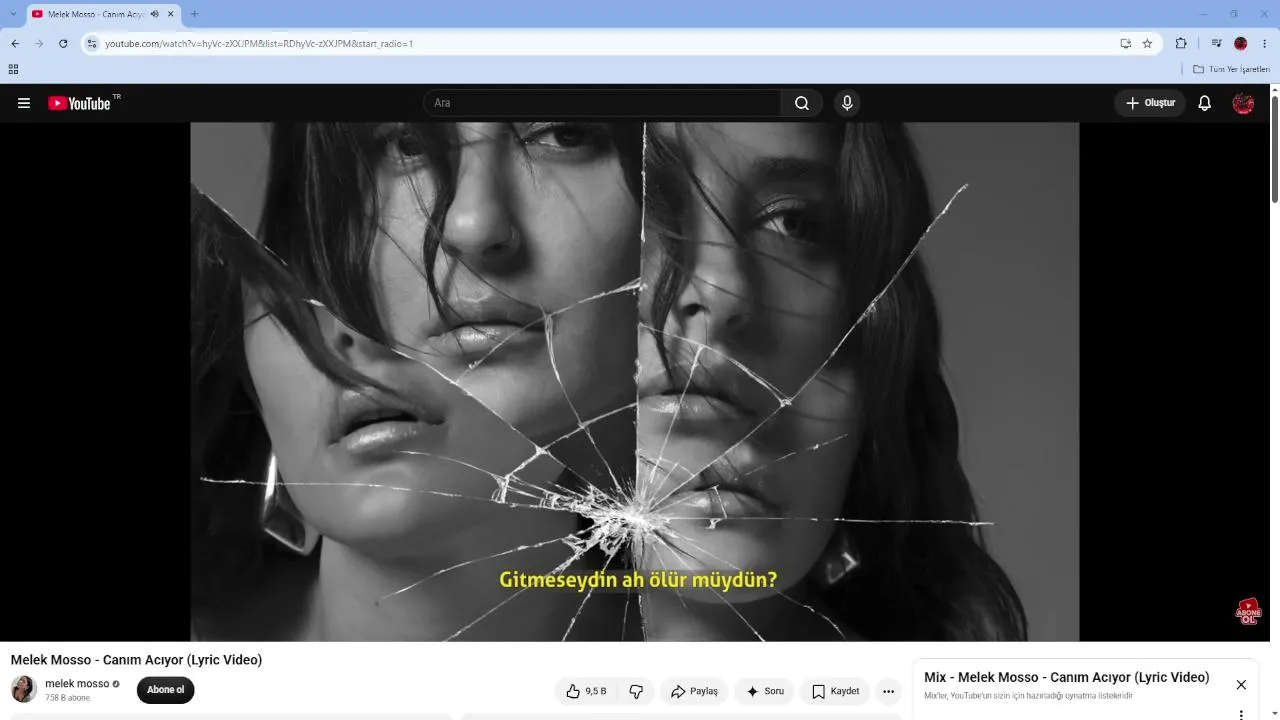Open the melek mosso channel avatar

24,689
